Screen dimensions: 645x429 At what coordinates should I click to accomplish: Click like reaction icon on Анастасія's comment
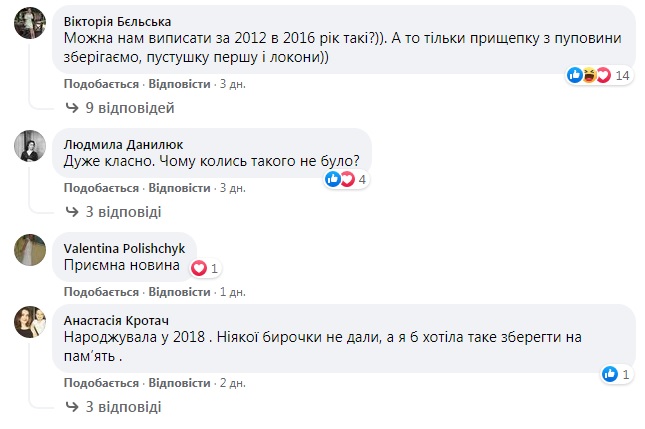(609, 374)
